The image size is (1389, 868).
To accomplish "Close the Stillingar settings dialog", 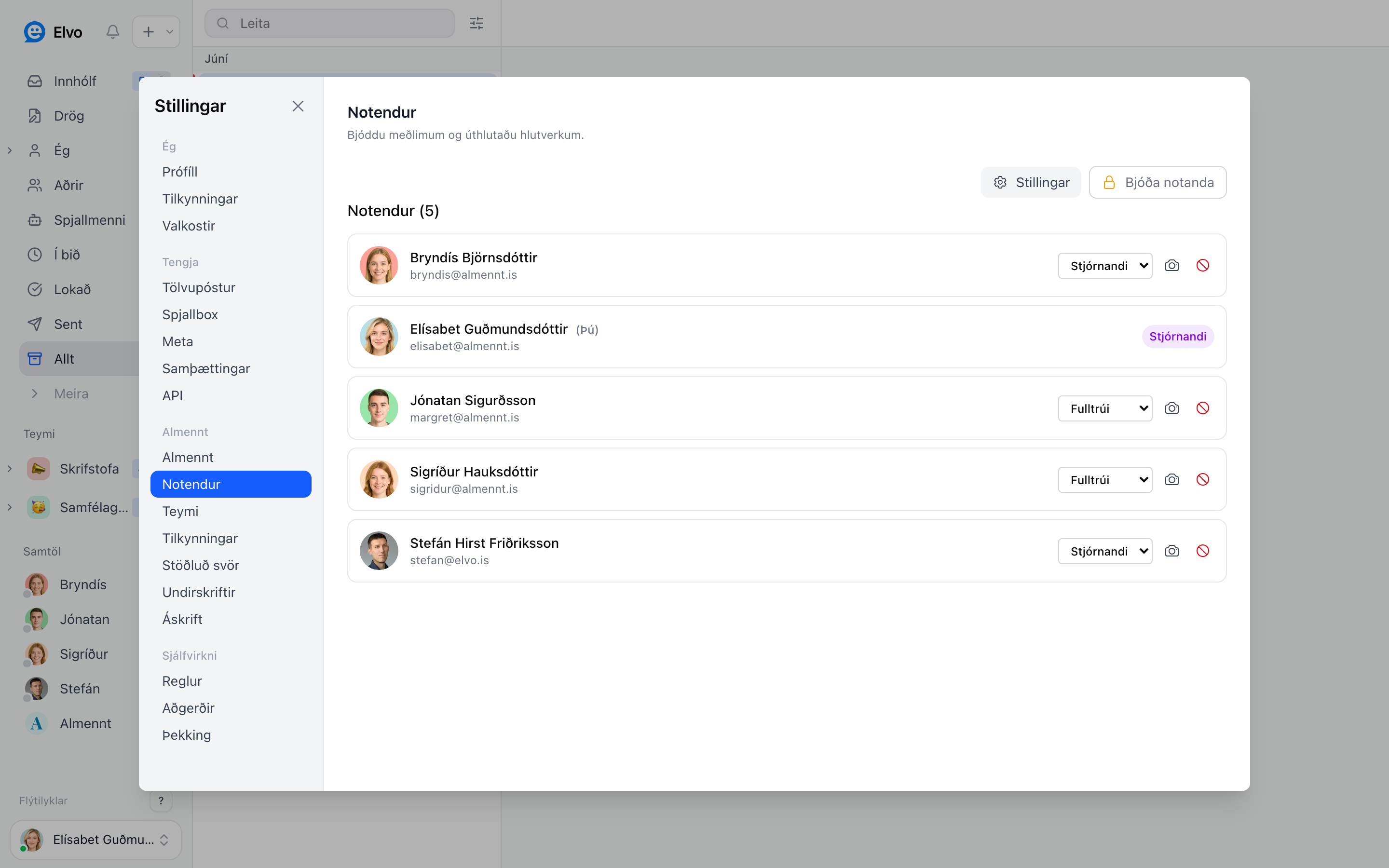I will (297, 106).
